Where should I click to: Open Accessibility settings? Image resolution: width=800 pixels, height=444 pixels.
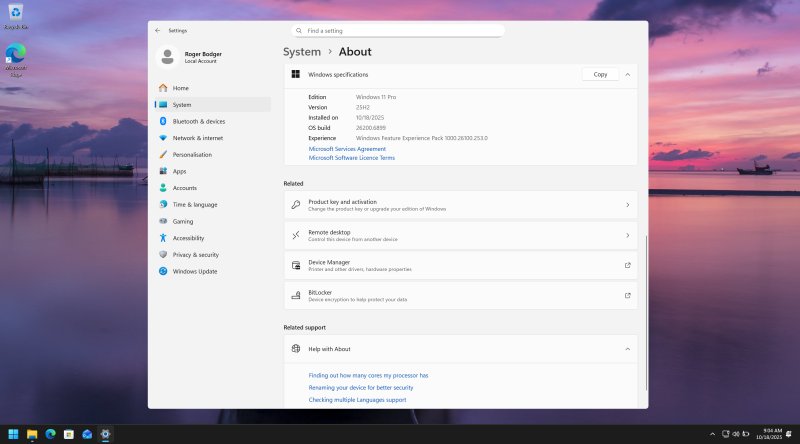pos(188,238)
